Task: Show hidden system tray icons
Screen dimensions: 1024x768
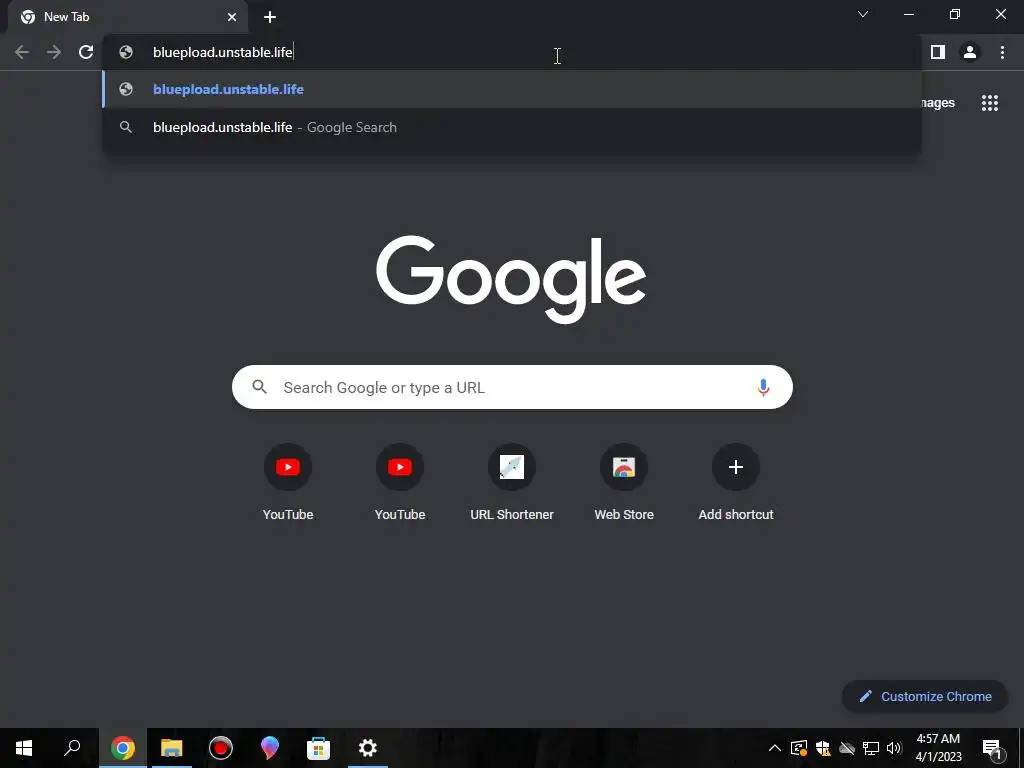Action: click(x=775, y=748)
